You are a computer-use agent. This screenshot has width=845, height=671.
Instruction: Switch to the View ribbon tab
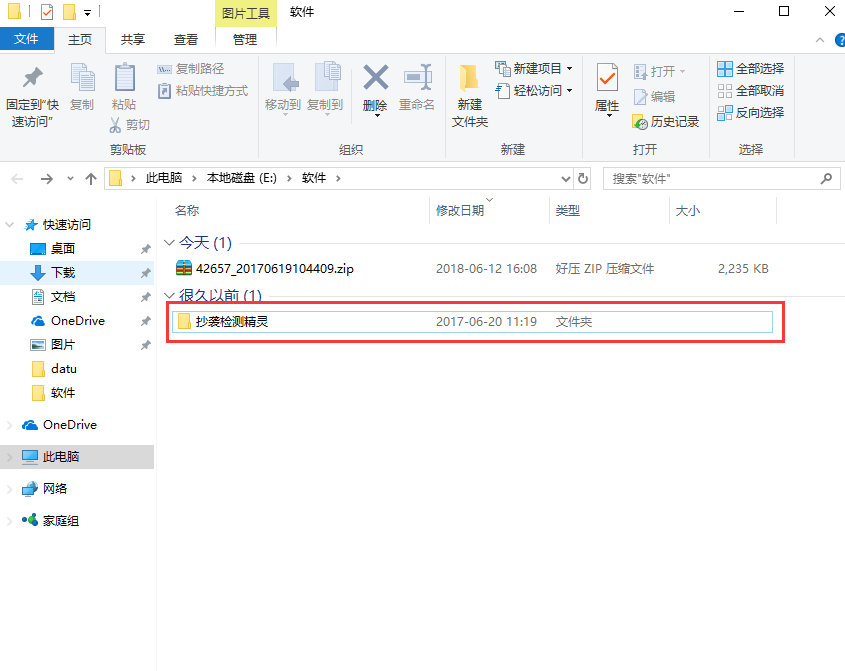186,39
